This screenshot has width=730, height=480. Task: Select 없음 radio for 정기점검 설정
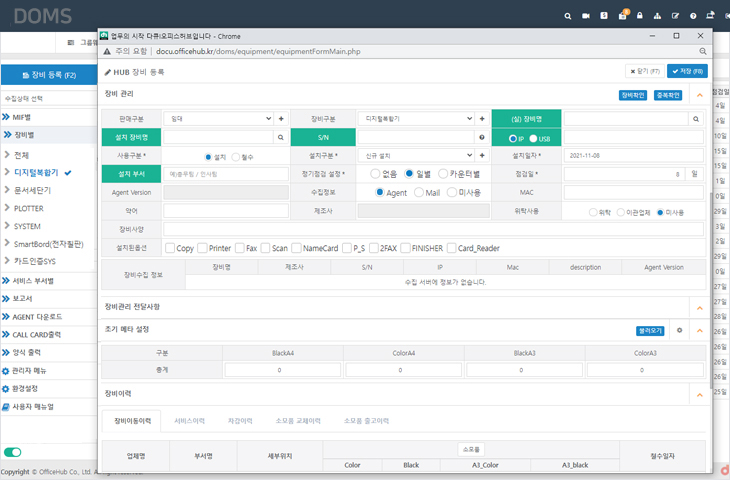(x=375, y=174)
